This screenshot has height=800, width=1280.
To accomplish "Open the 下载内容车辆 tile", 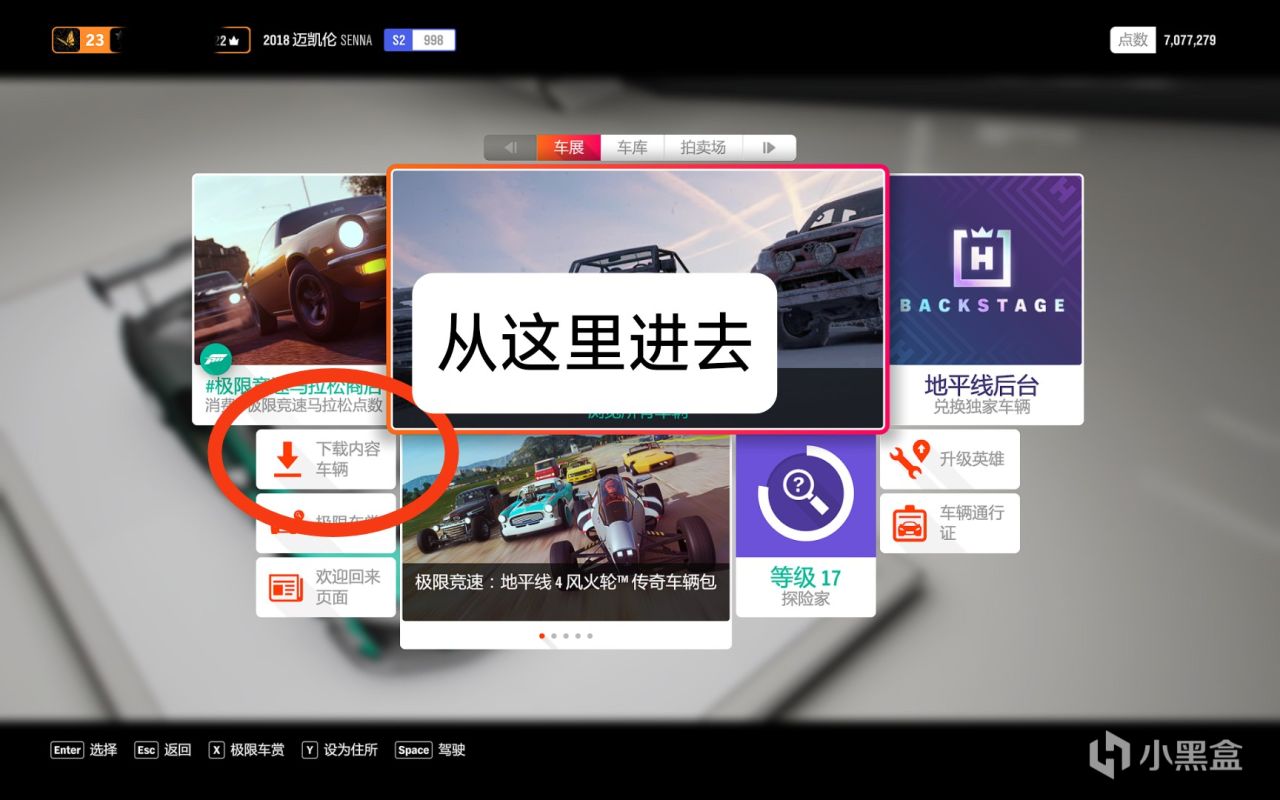I will point(326,459).
